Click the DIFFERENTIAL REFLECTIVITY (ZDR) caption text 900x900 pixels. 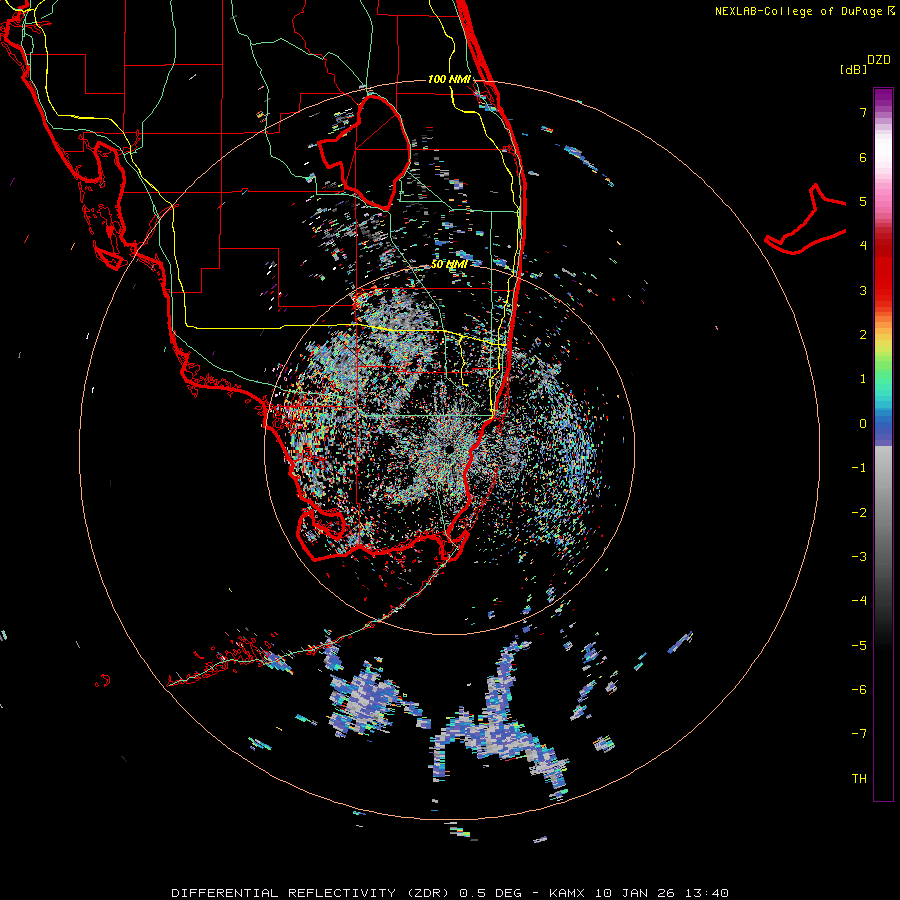[311, 893]
